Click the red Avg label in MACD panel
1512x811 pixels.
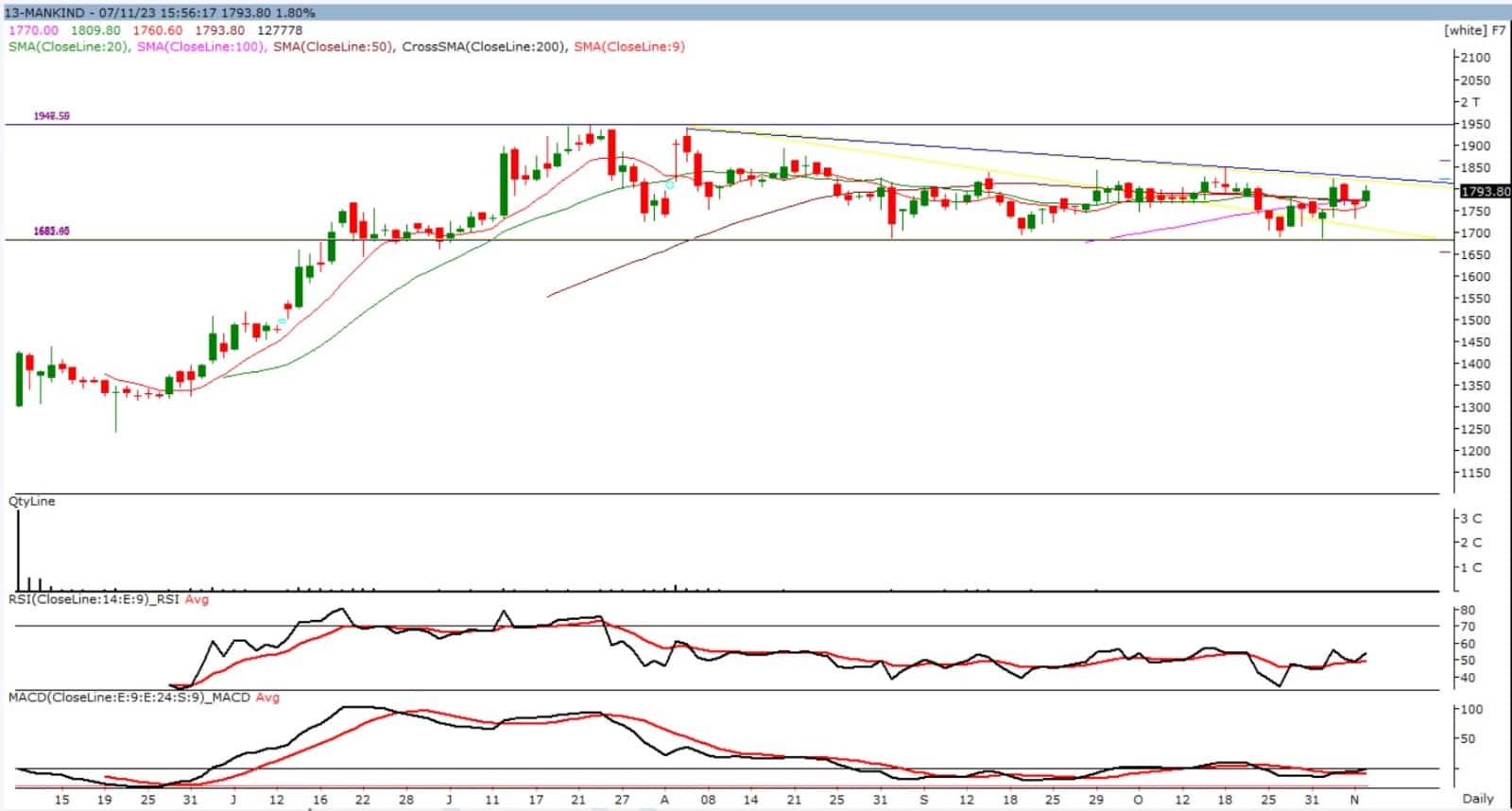tap(267, 697)
